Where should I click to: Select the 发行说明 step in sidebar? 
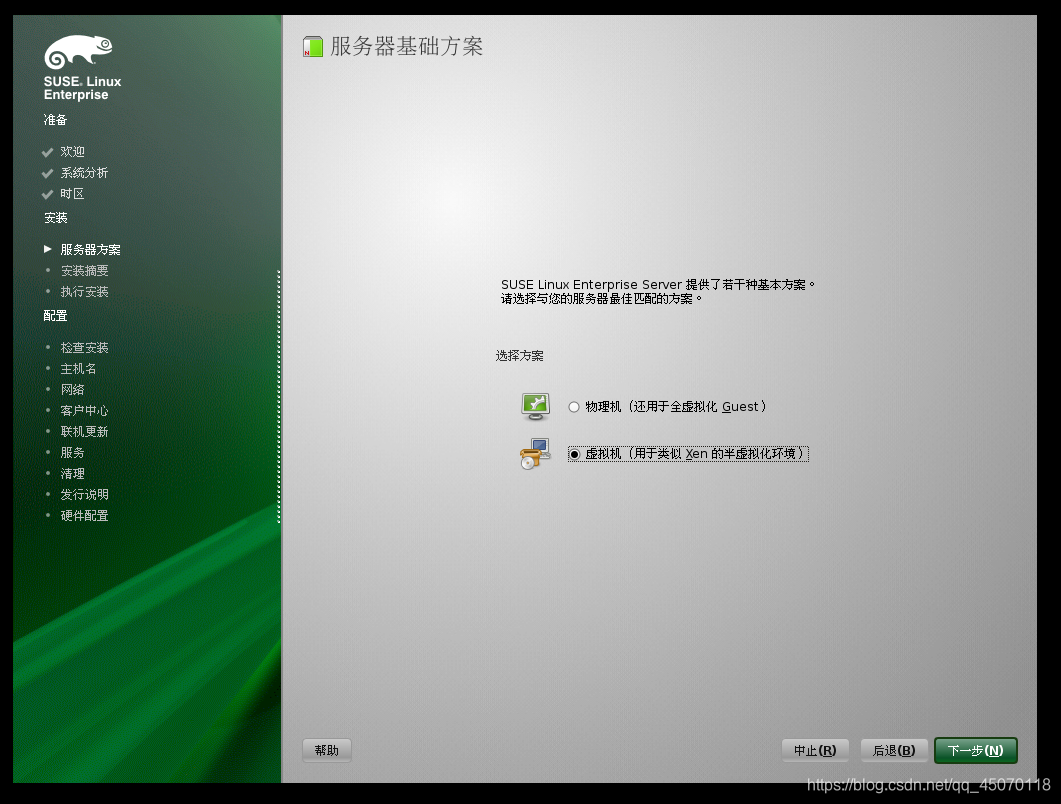(x=84, y=495)
